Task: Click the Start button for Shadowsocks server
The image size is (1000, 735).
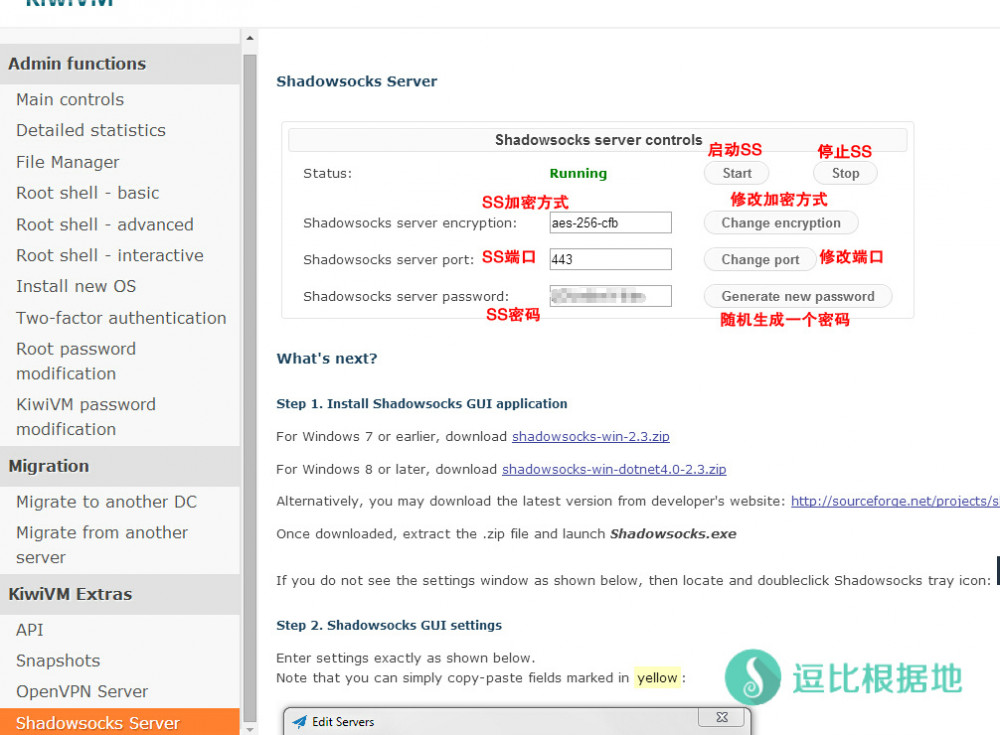Action: pos(736,173)
